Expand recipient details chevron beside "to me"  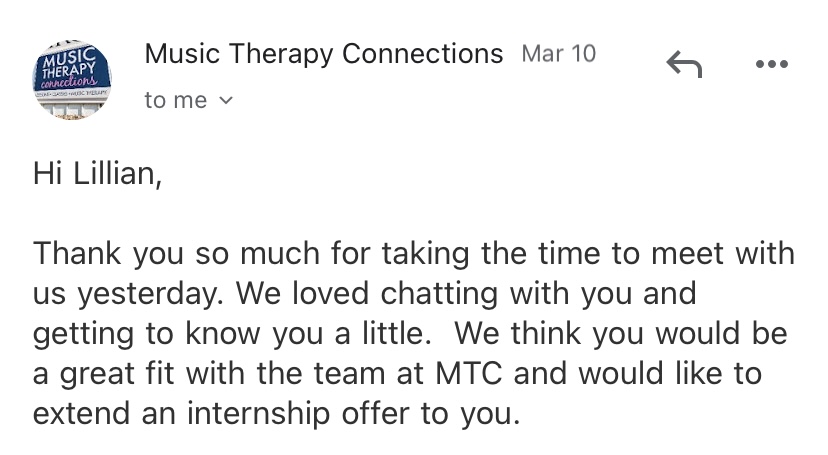click(x=225, y=100)
